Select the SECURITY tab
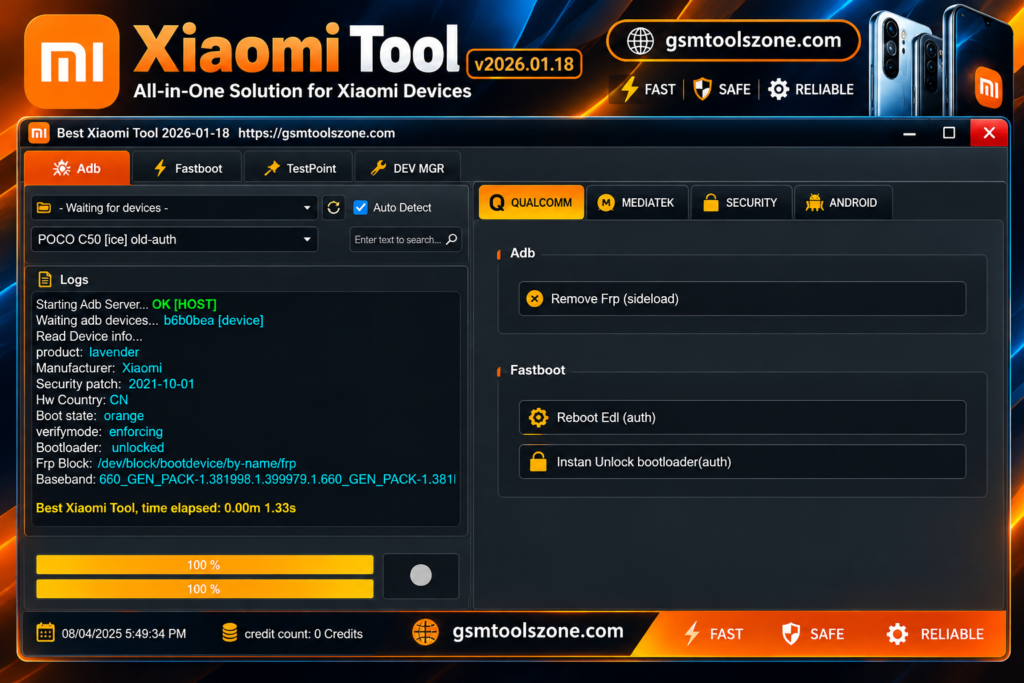 (x=741, y=202)
